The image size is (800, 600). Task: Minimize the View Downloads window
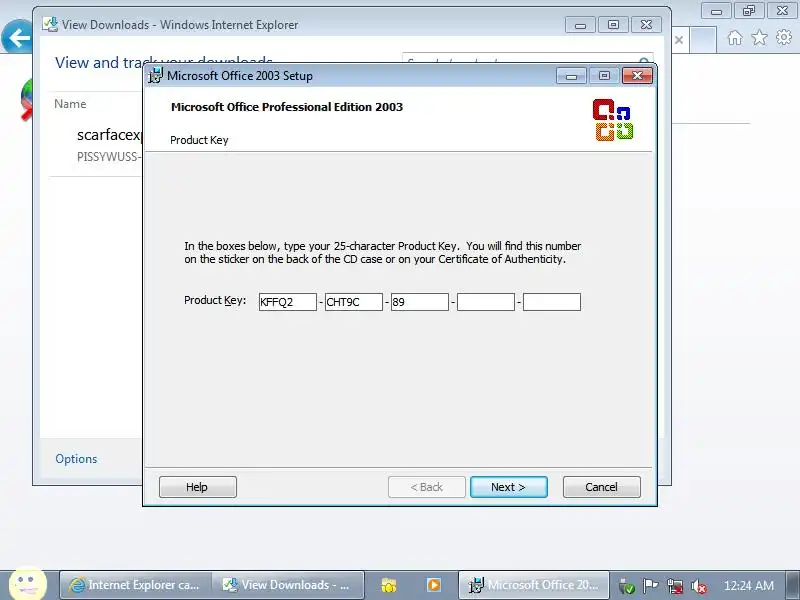click(580, 24)
